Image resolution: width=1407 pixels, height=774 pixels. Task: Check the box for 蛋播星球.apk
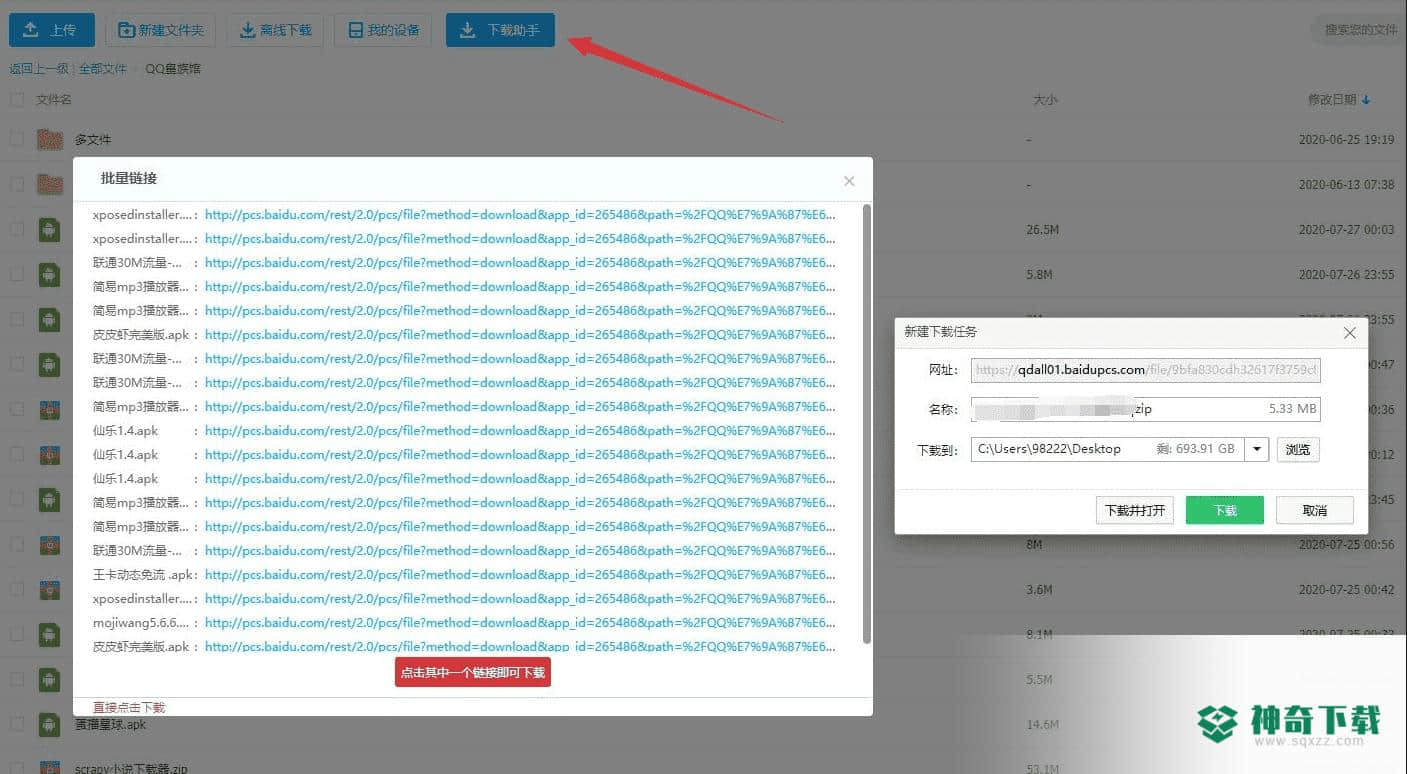point(16,725)
